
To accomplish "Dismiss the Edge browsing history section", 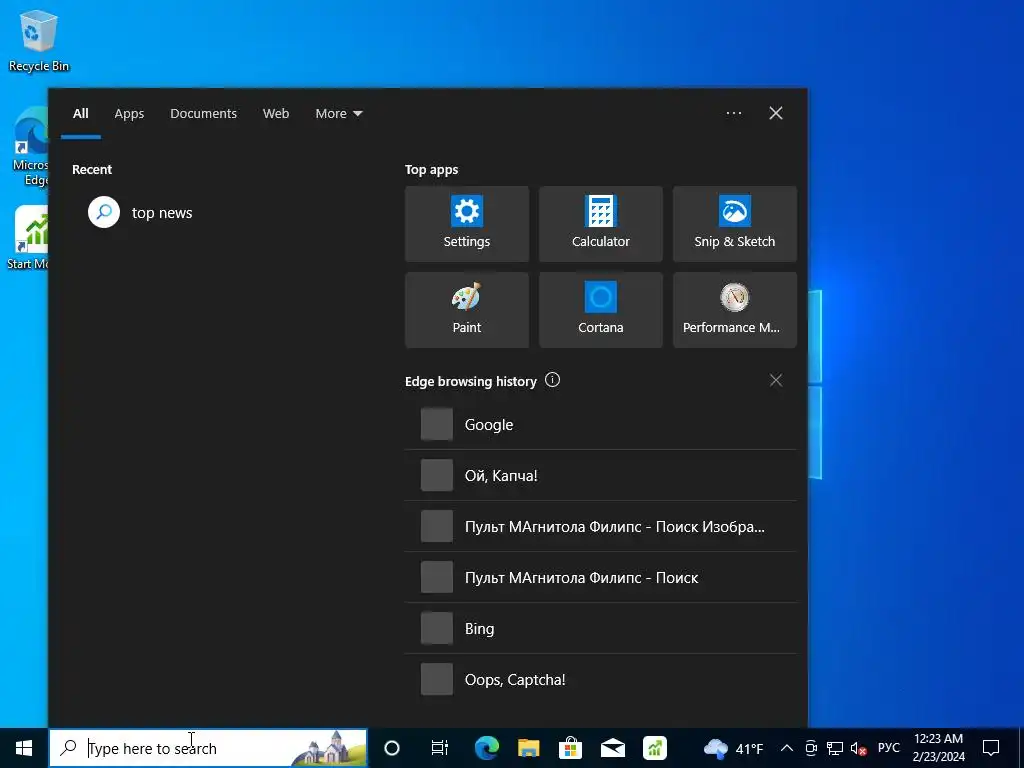I will pyautogui.click(x=775, y=380).
